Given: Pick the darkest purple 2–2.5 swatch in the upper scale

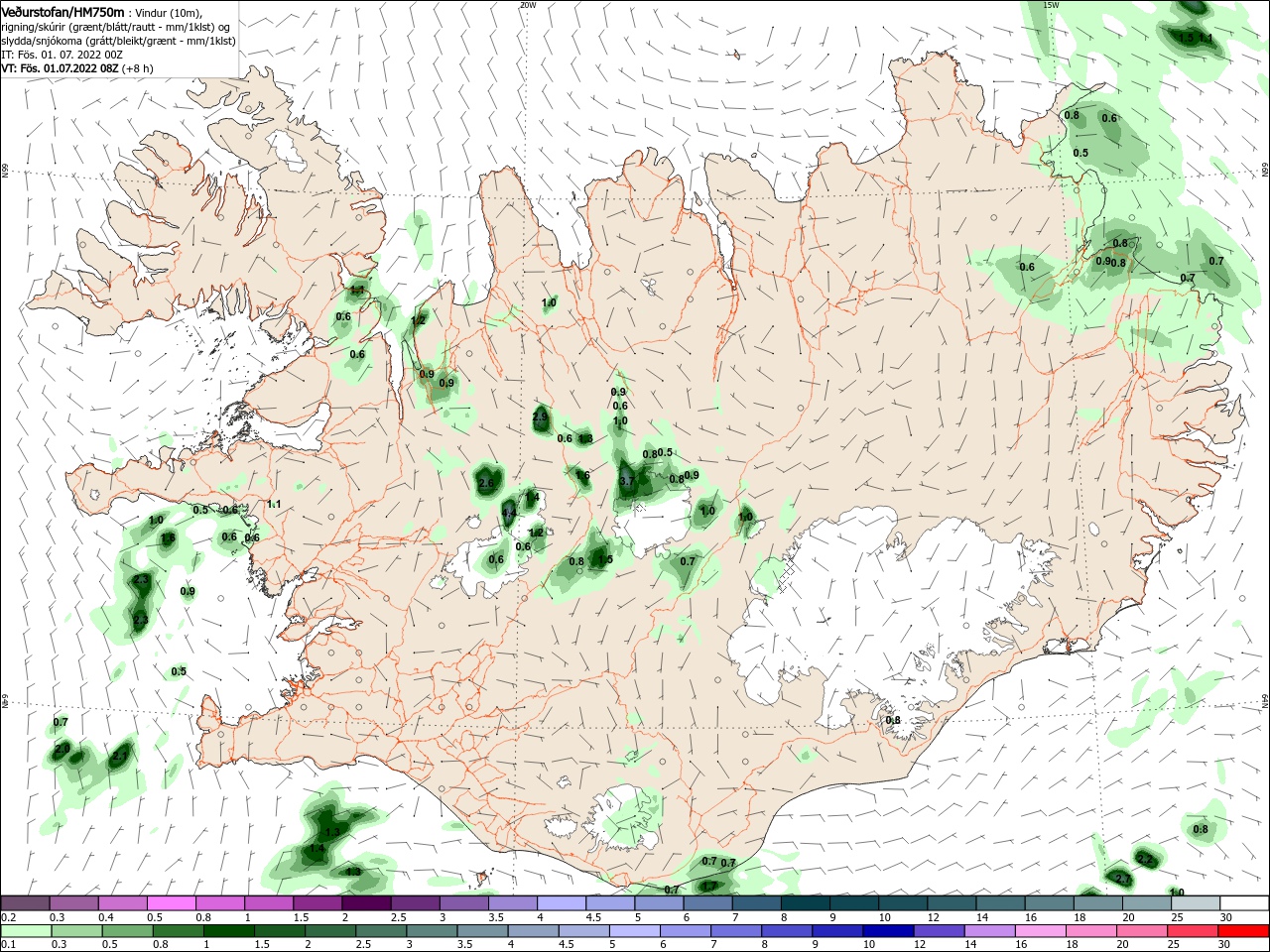Looking at the screenshot, I should point(366,903).
